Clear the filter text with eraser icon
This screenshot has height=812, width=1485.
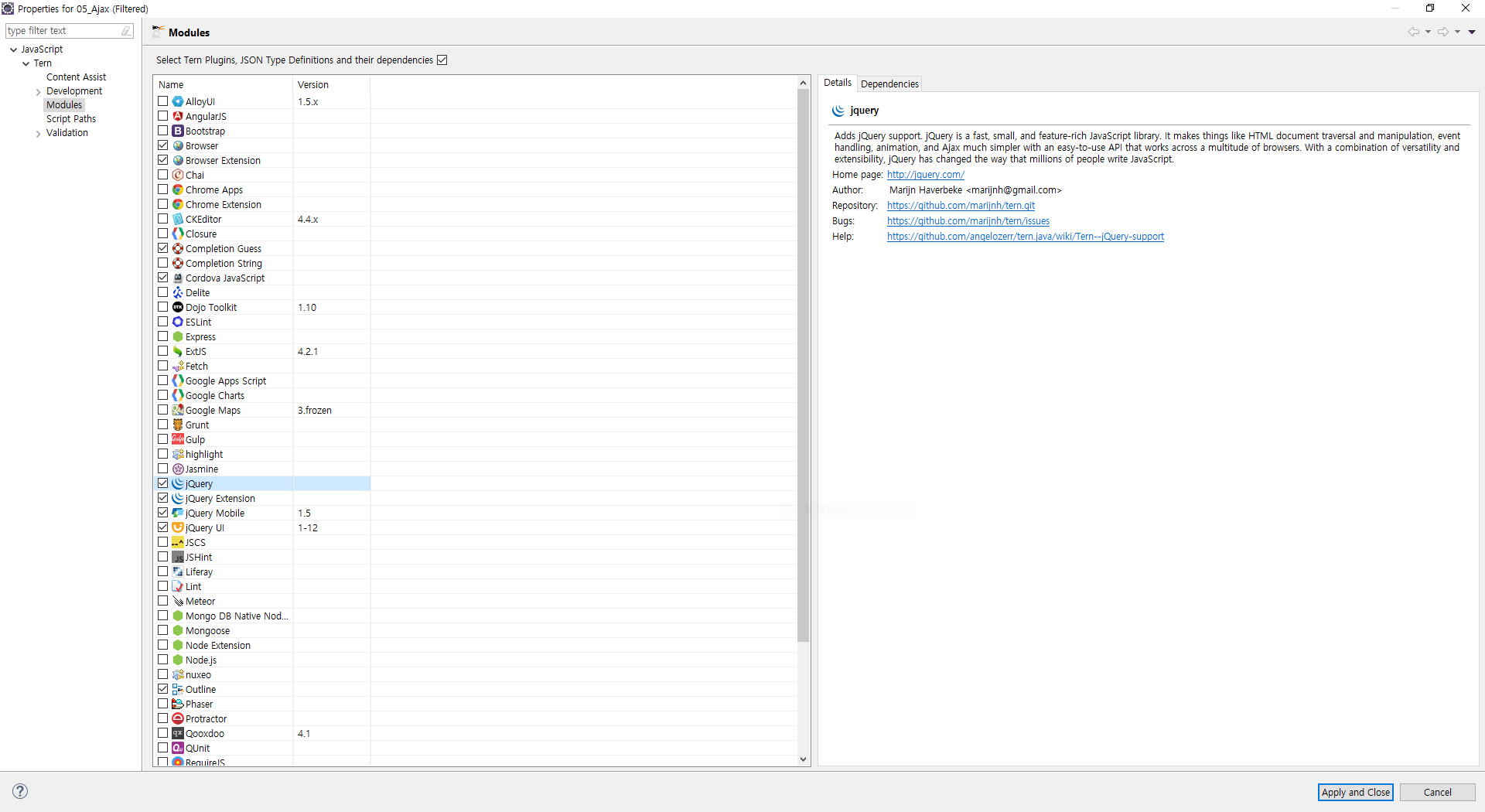126,31
